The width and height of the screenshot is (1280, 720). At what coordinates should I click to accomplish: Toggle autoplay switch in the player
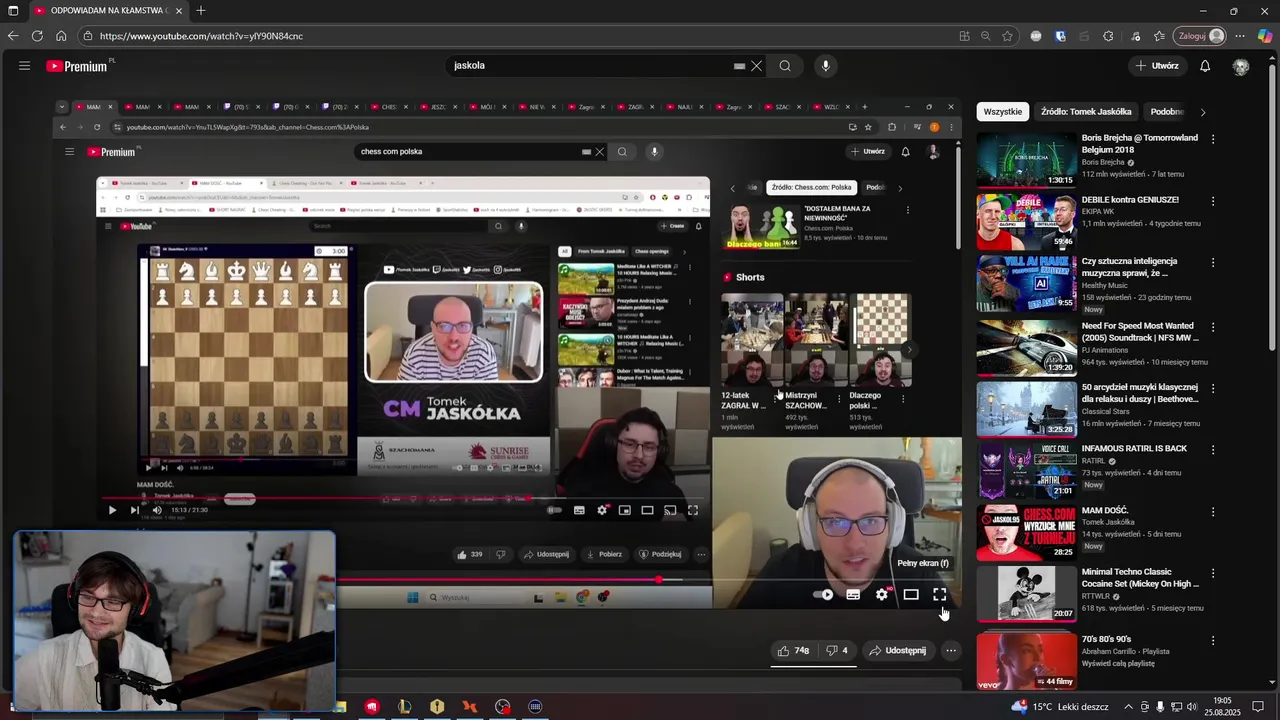[822, 594]
